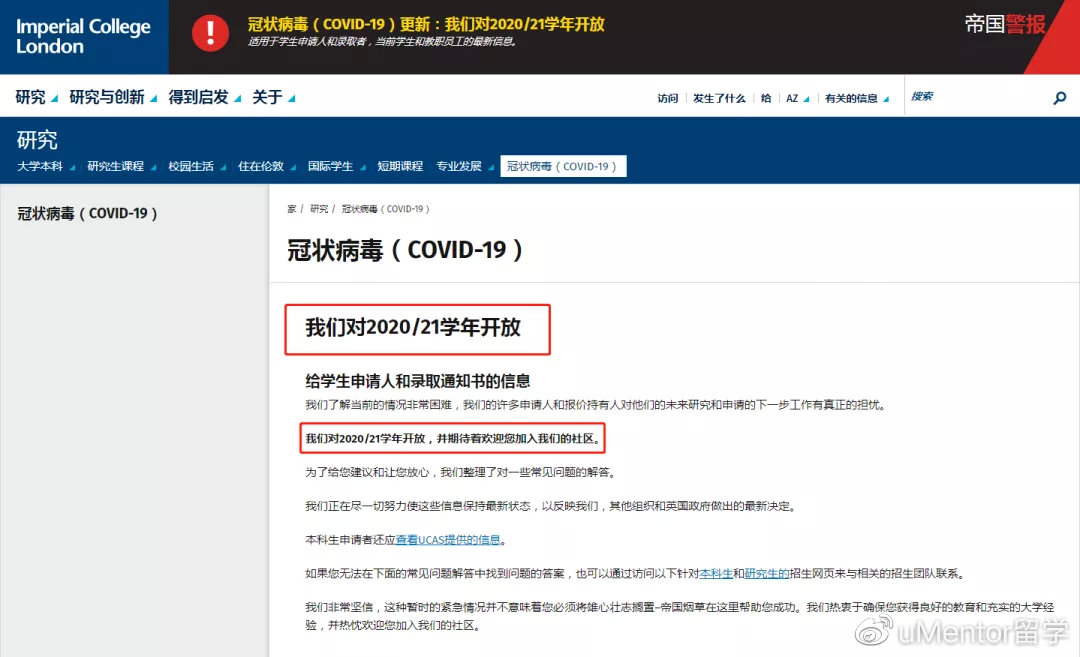Viewport: 1080px width, 657px height.
Task: Open the 专业发展 submenu
Action: [x=465, y=167]
